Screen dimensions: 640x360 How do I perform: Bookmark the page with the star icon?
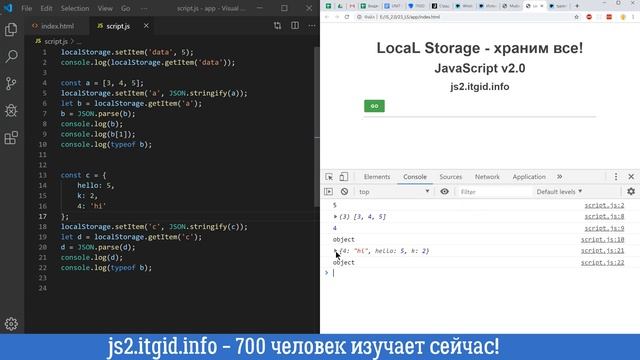576,17
